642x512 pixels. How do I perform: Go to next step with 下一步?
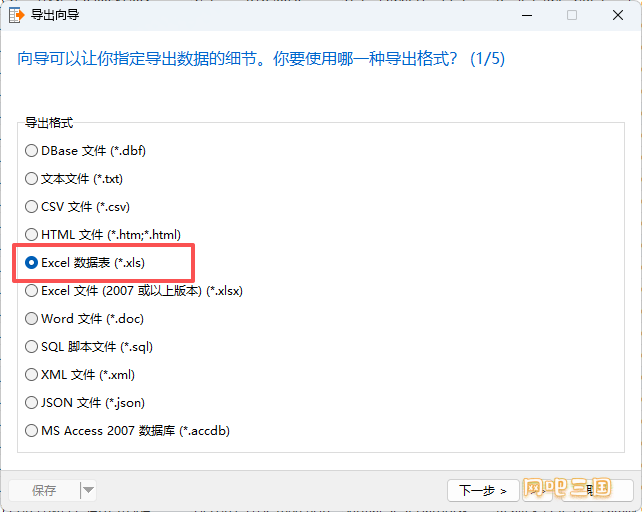tap(483, 490)
